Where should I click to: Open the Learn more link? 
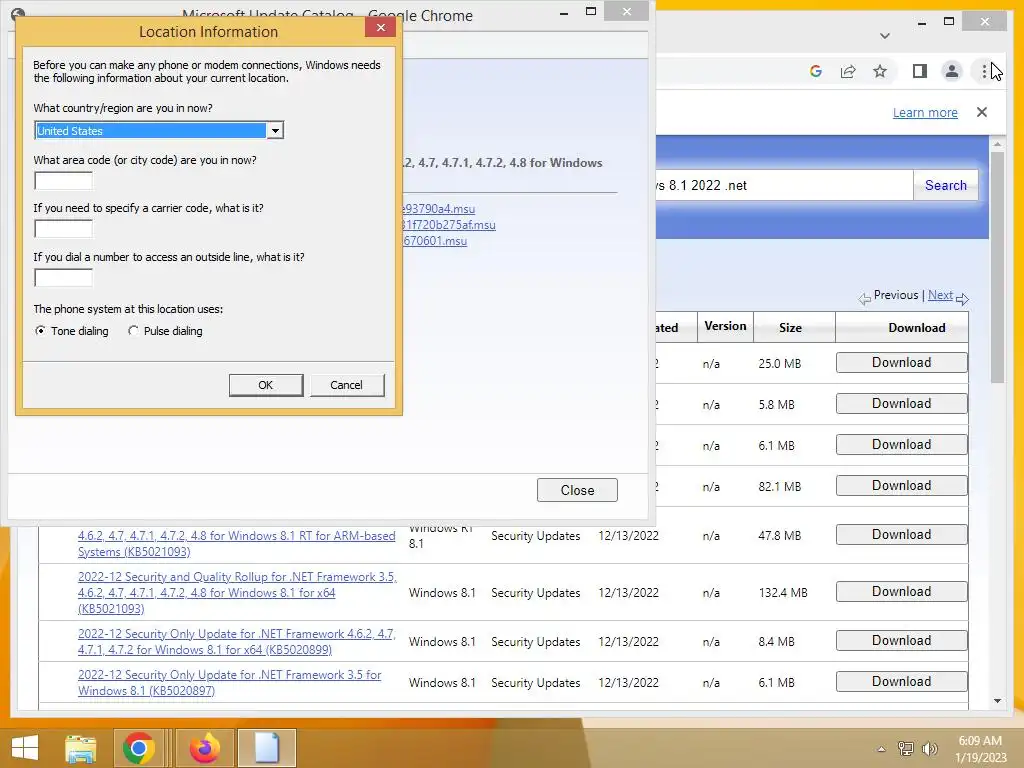[x=925, y=112]
